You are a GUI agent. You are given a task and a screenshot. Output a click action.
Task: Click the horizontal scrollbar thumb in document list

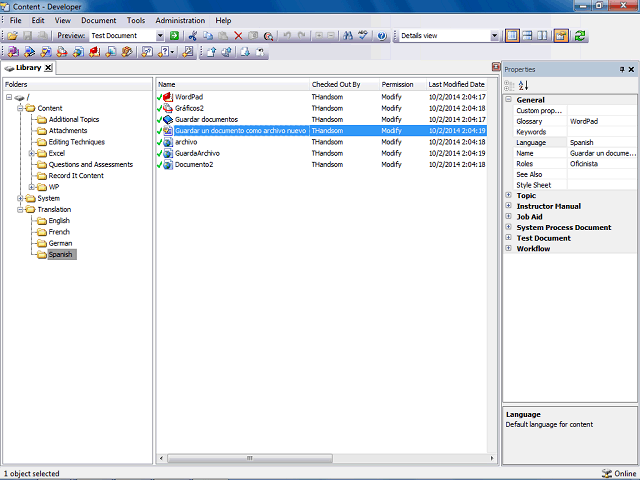pyautogui.click(x=249, y=458)
